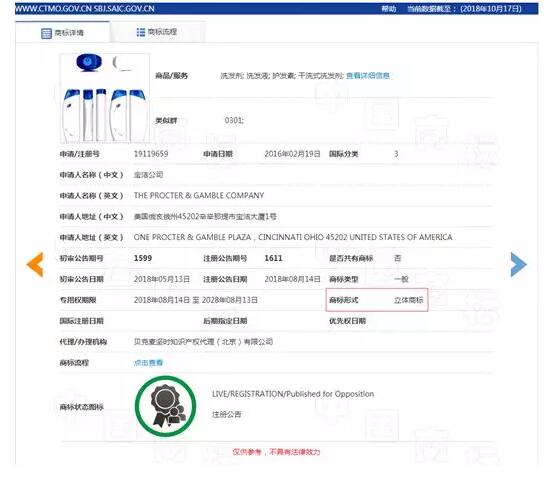This screenshot has width=558, height=487.
Task: Click the data cutoff date 2018年10月17日
Action: [491, 9]
